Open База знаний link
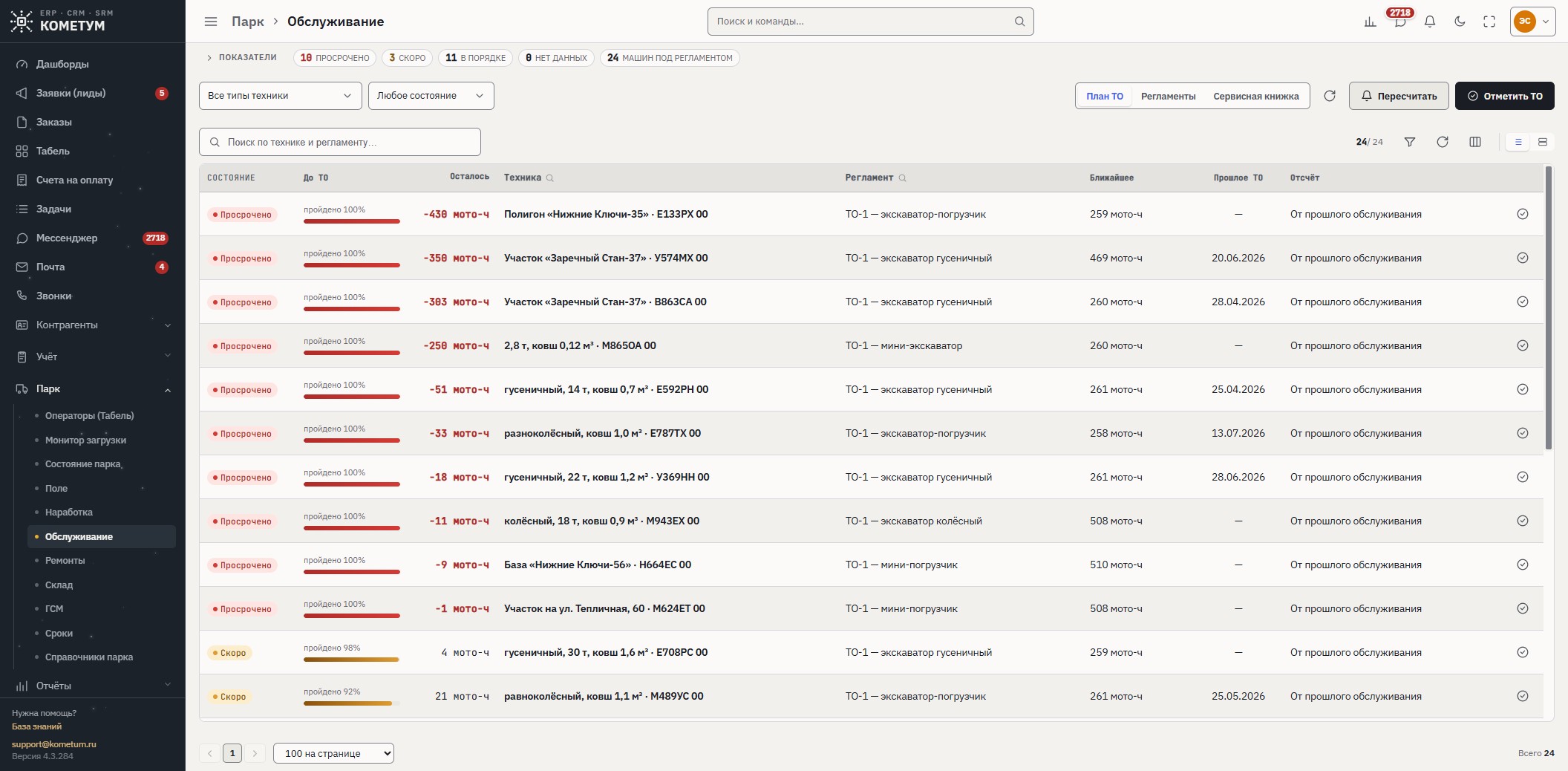This screenshot has height=771, width=1568. coord(36,726)
